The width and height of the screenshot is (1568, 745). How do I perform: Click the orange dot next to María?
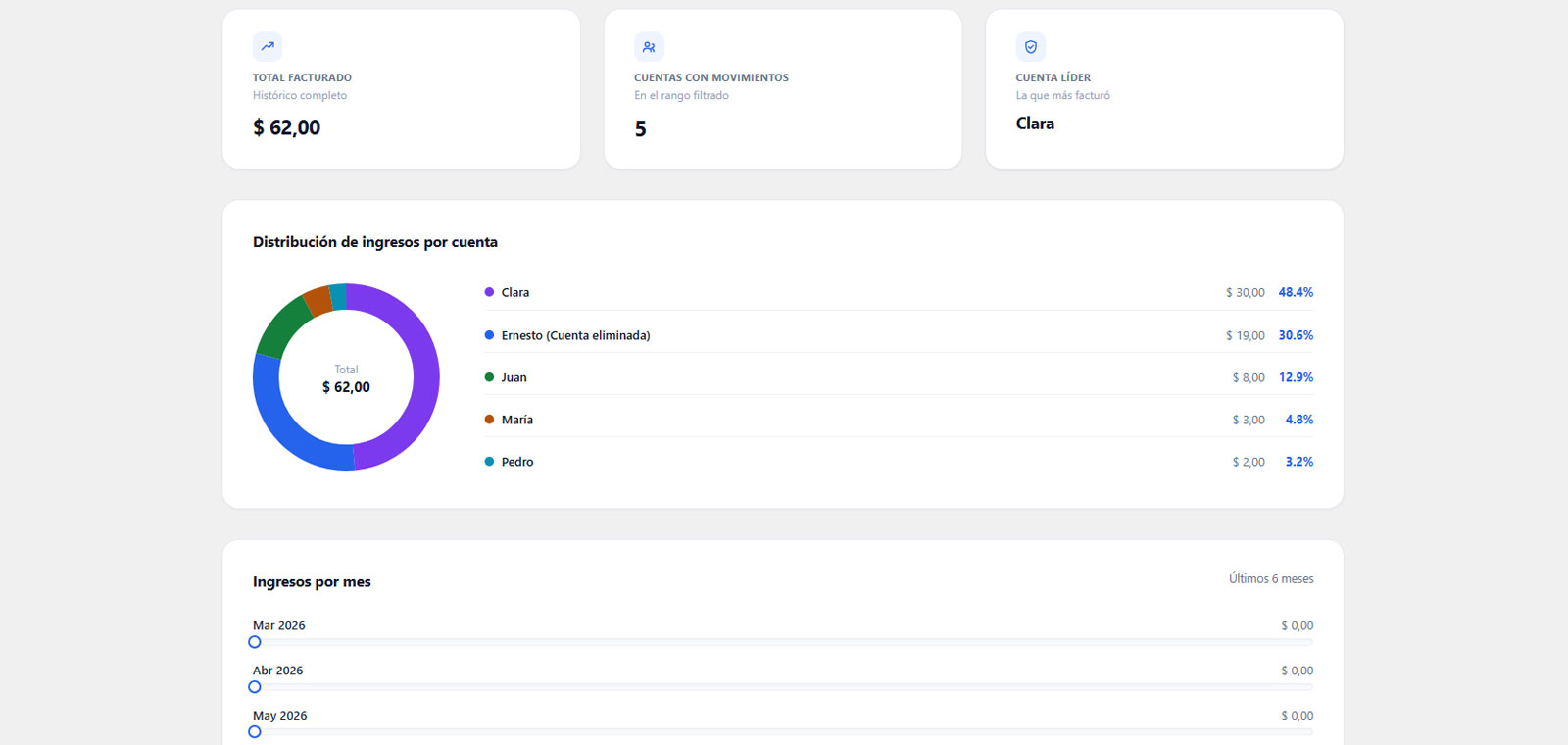tap(489, 420)
